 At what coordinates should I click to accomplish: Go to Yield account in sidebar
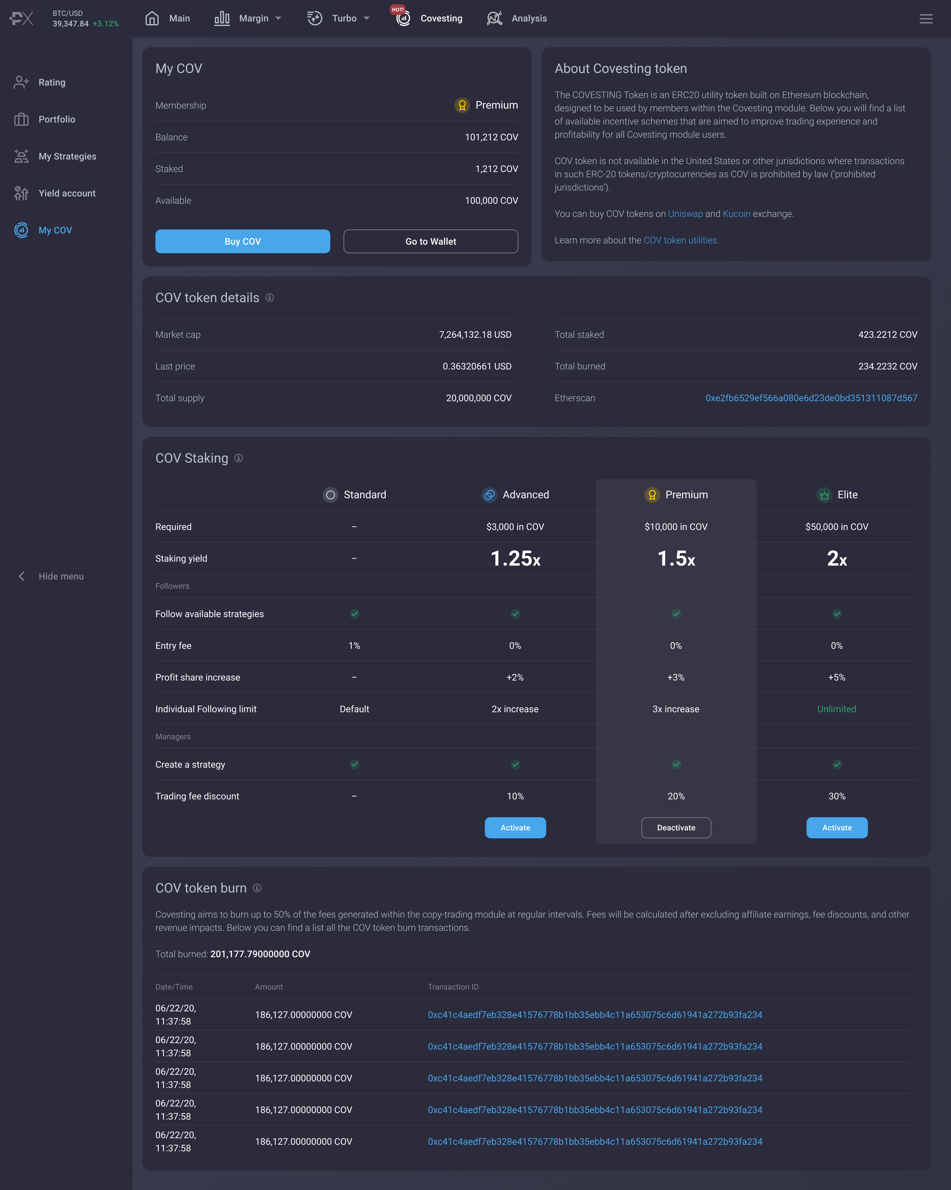coord(66,193)
